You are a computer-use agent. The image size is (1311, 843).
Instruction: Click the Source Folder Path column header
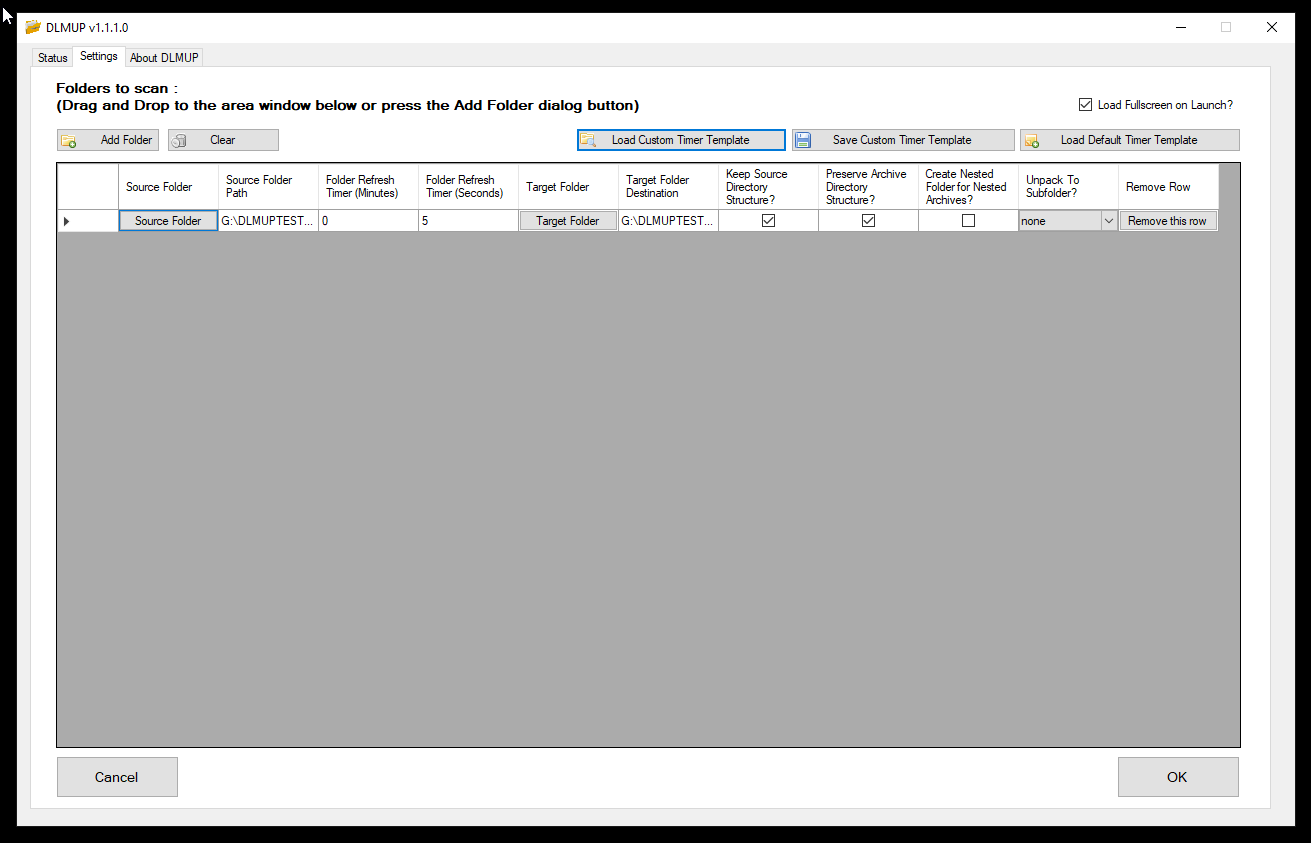[268, 187]
